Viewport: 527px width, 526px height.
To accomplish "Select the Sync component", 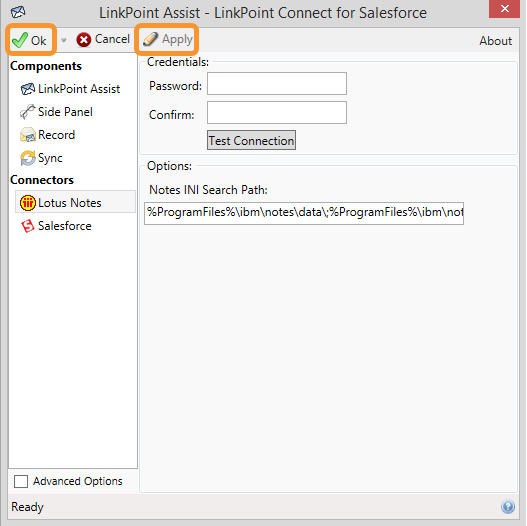I will click(50, 158).
